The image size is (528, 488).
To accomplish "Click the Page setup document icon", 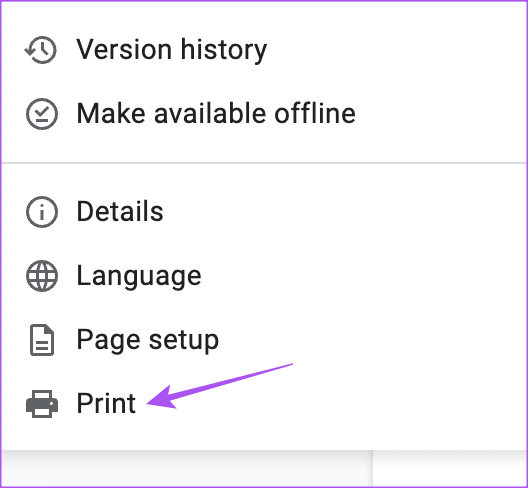I will [x=42, y=340].
